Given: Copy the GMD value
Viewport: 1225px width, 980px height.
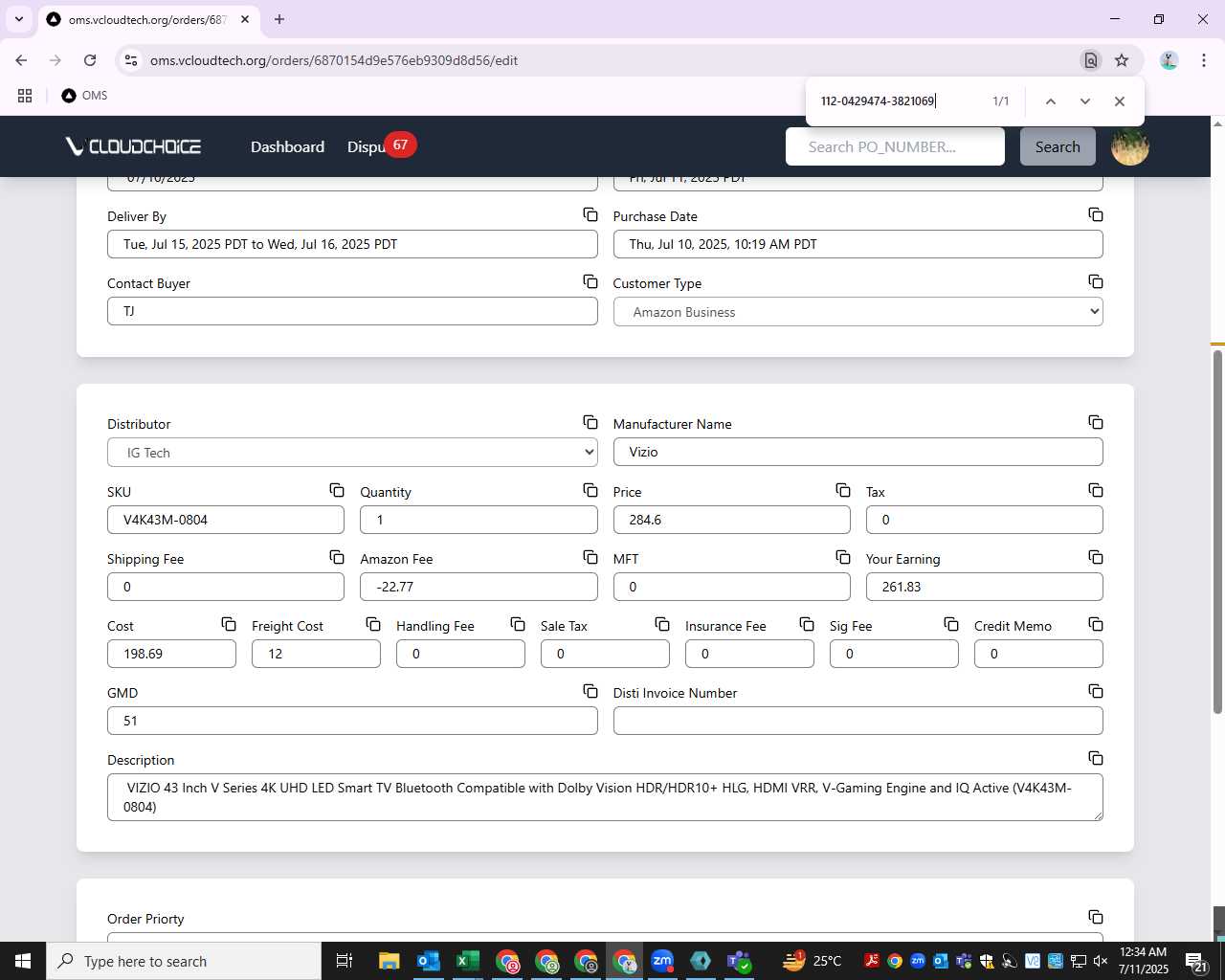Looking at the screenshot, I should pos(590,691).
